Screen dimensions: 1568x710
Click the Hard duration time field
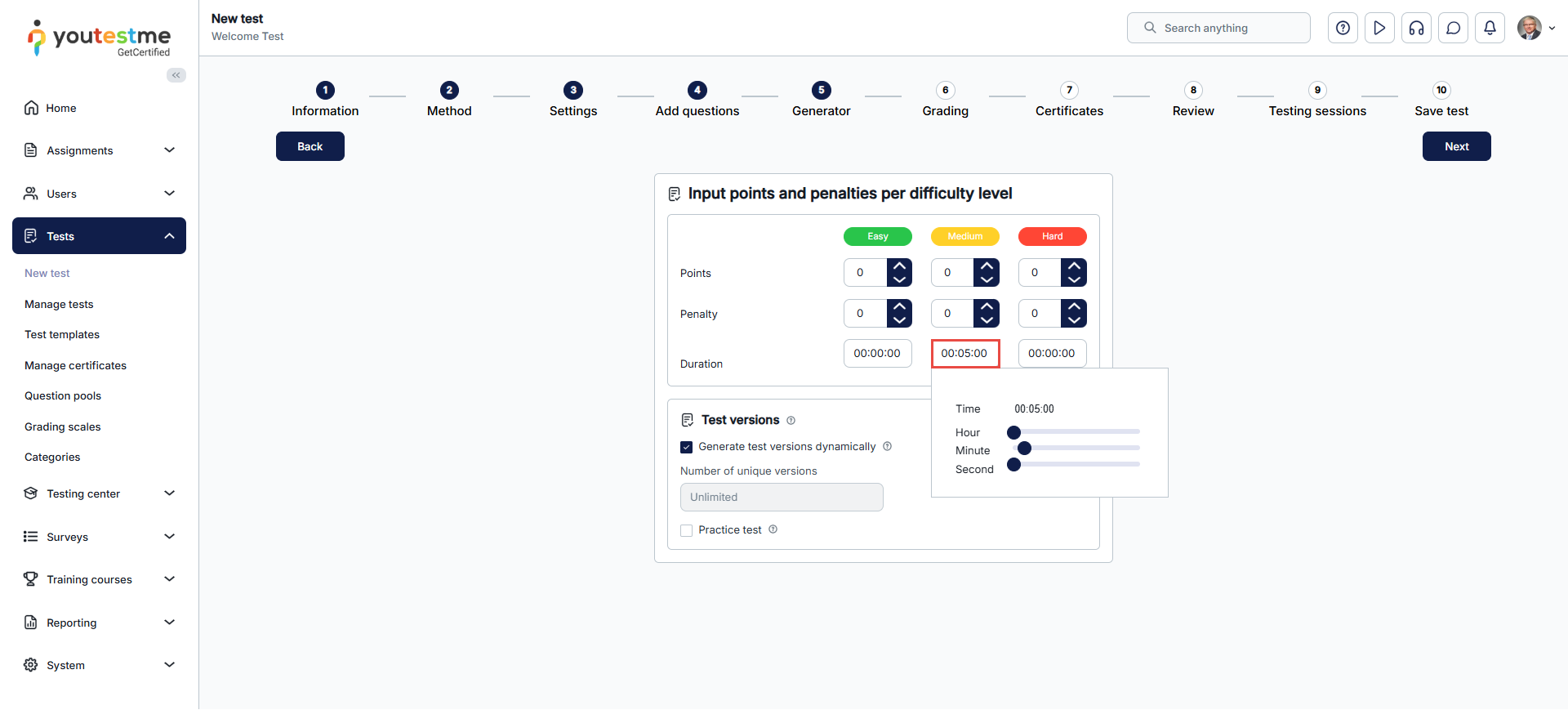coord(1052,353)
